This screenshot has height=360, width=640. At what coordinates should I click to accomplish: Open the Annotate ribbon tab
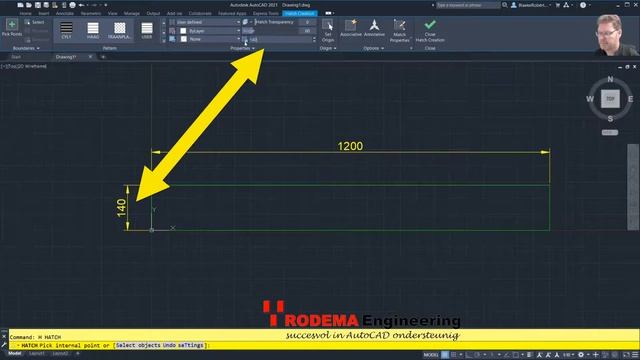pos(64,13)
